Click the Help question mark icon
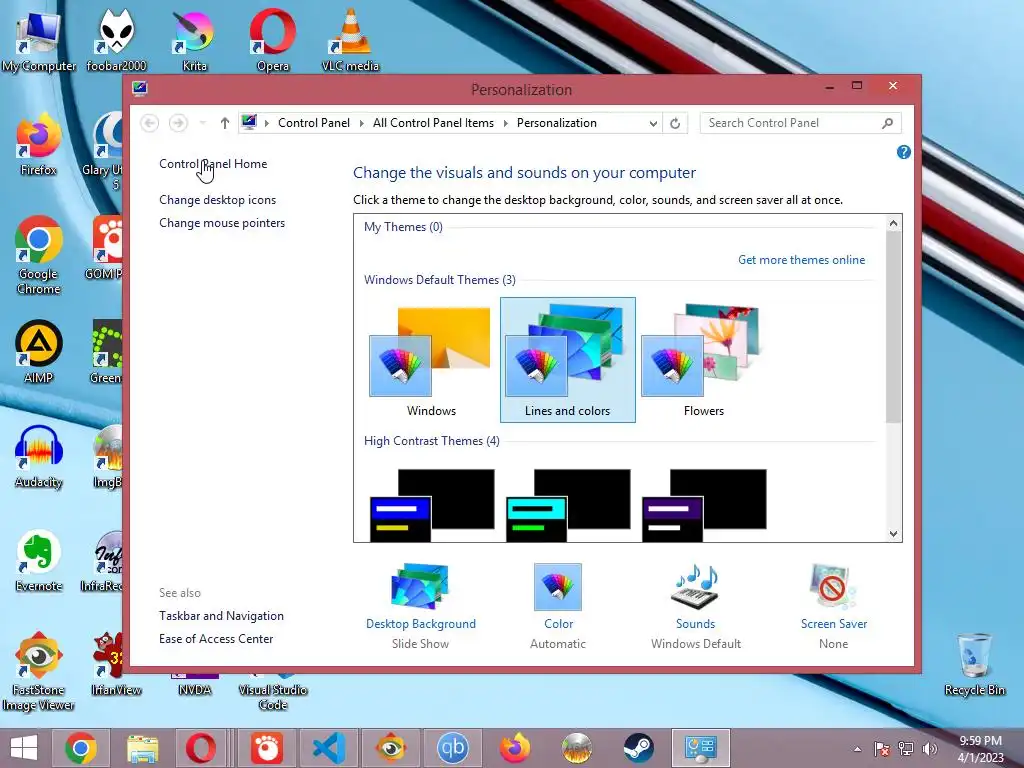 pyautogui.click(x=904, y=152)
